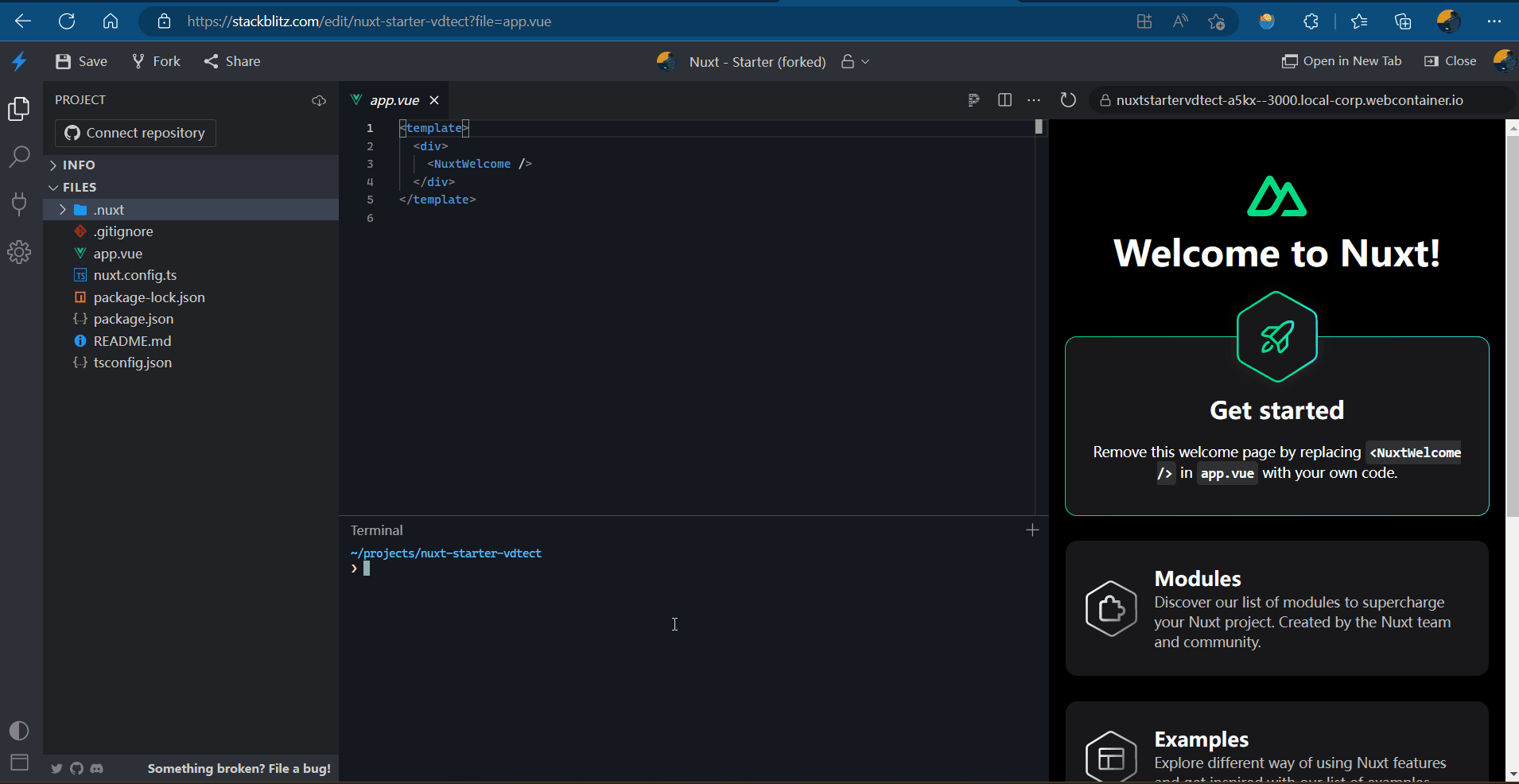1519x784 pixels.
Task: Split the editor with the split icon
Action: pyautogui.click(x=1004, y=100)
